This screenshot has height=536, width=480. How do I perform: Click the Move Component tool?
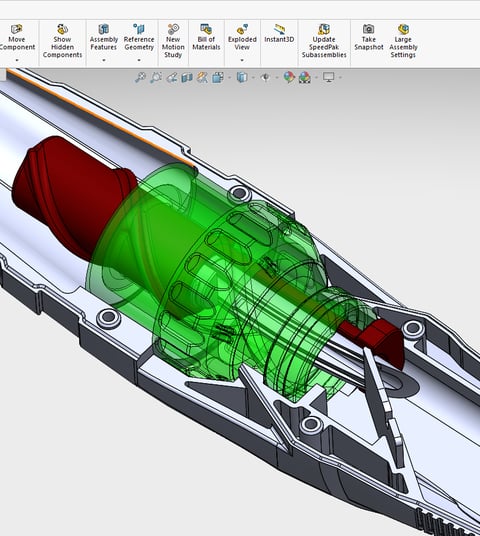pos(17,38)
